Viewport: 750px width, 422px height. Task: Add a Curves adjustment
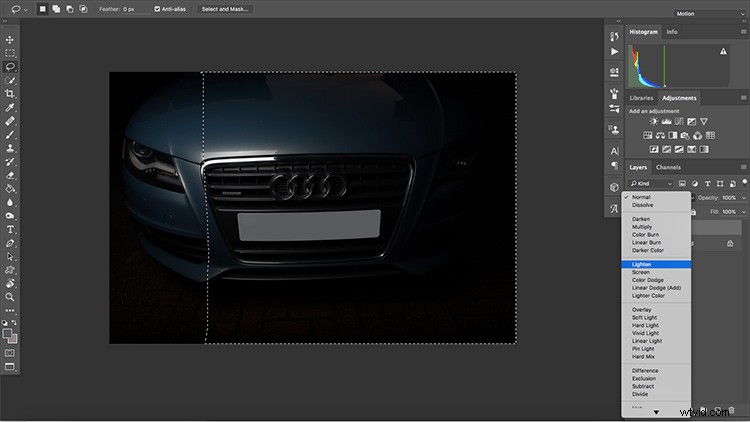pyautogui.click(x=679, y=122)
